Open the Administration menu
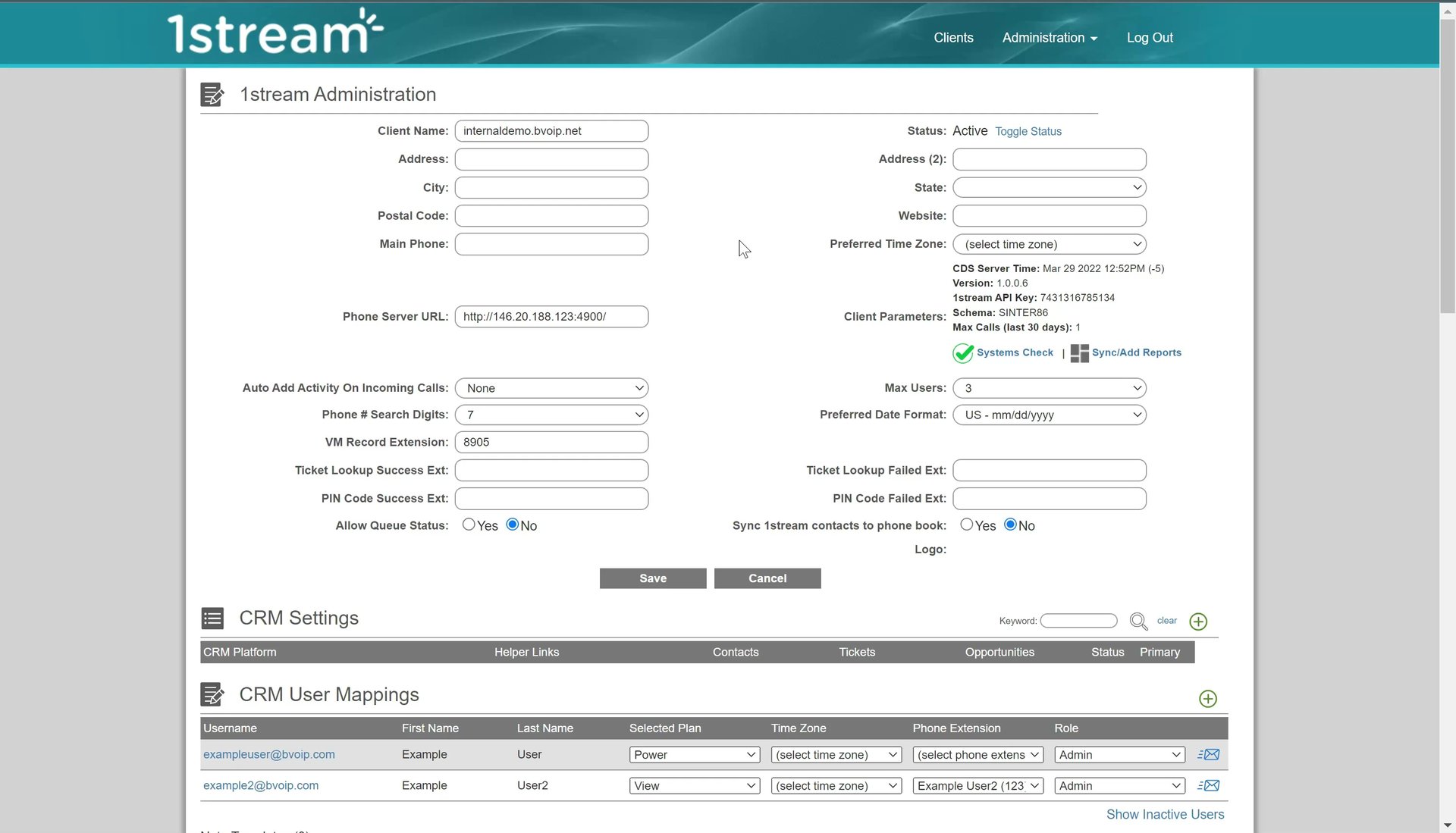 click(x=1049, y=37)
